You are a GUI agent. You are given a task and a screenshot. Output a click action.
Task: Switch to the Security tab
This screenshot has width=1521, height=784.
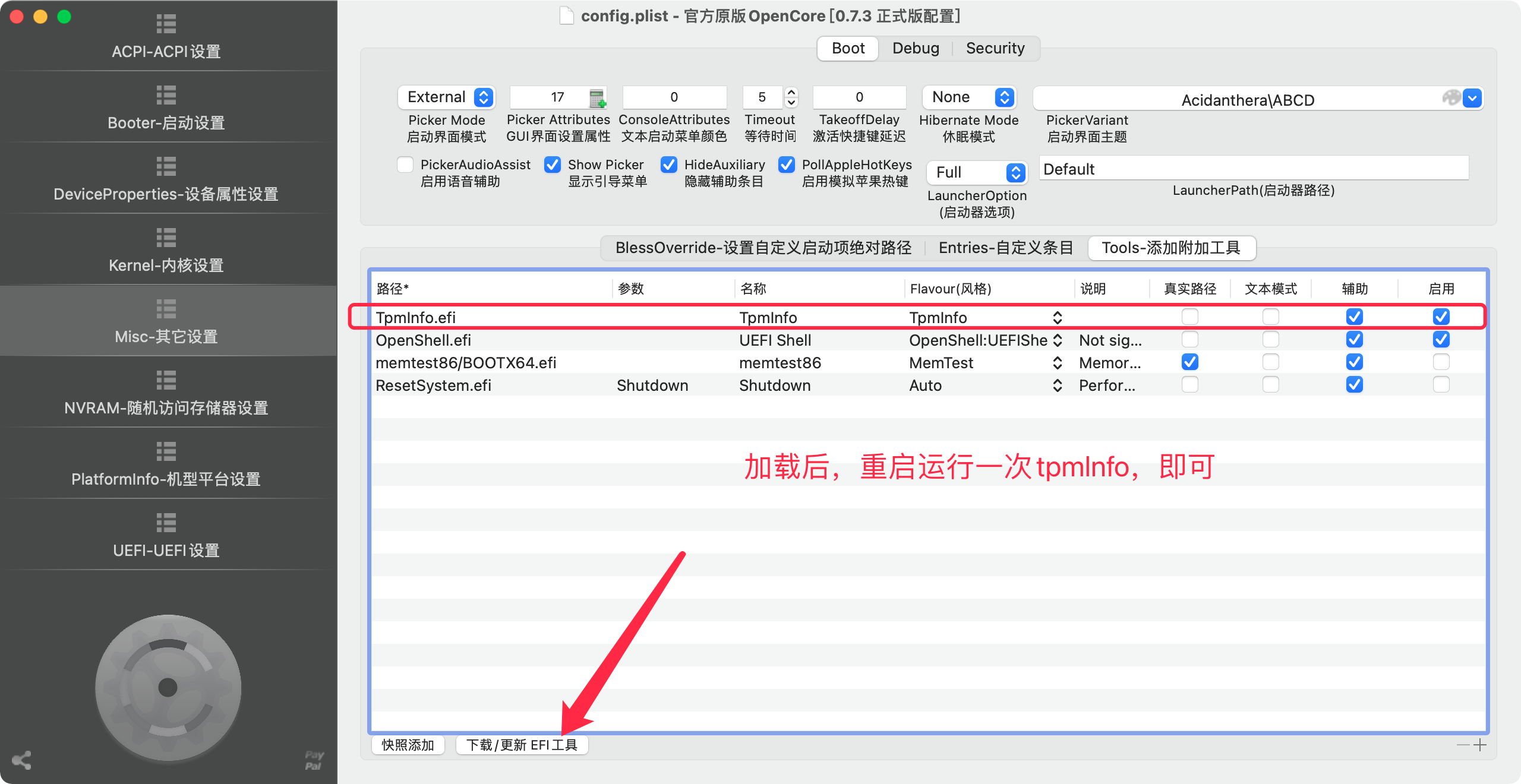pyautogui.click(x=995, y=49)
